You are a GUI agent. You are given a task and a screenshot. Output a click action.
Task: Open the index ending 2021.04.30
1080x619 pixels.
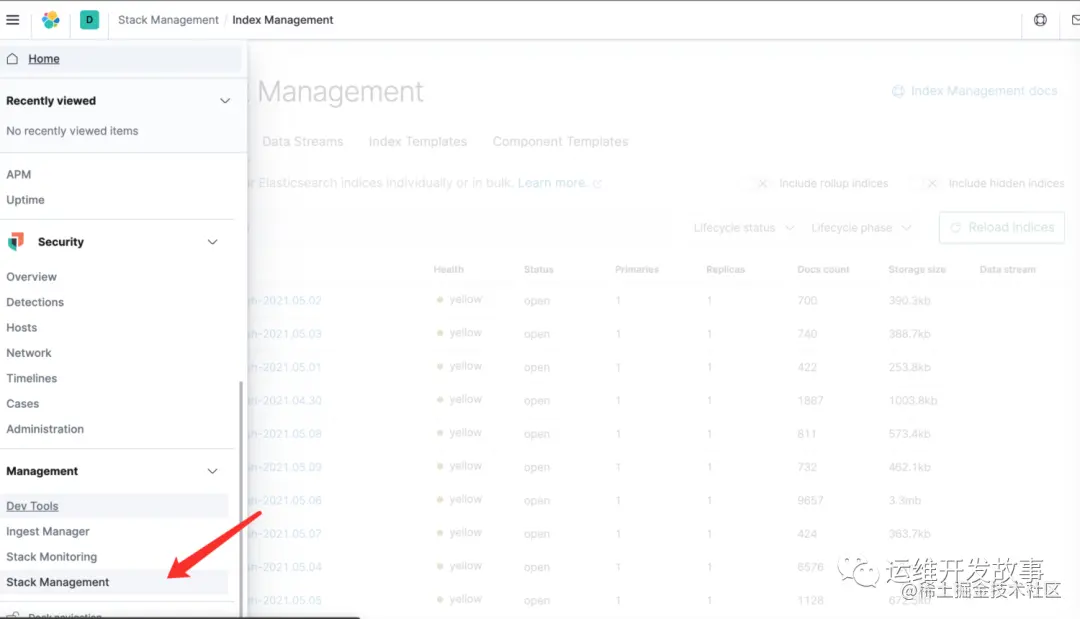285,400
